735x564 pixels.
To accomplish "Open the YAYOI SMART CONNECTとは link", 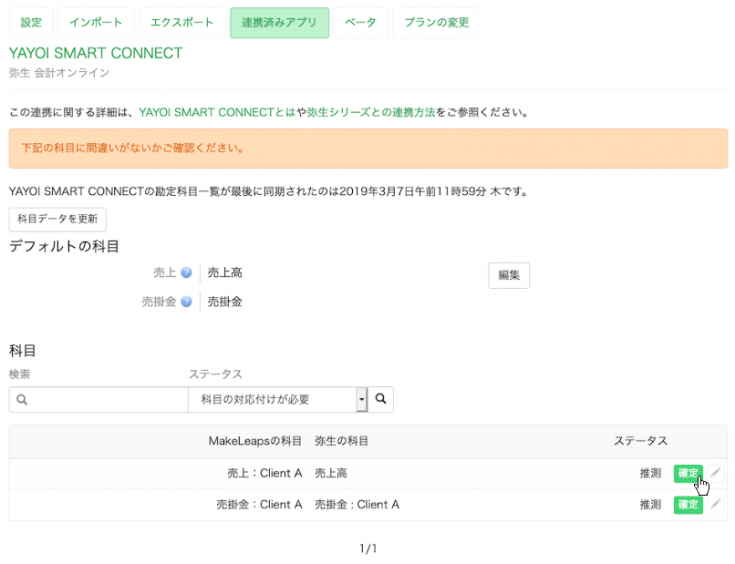I will 217,113.
